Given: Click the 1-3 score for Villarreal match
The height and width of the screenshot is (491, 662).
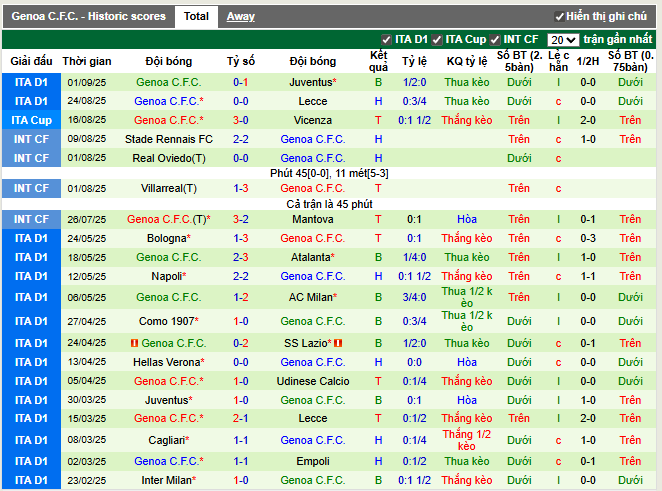Looking at the screenshot, I should [x=241, y=188].
